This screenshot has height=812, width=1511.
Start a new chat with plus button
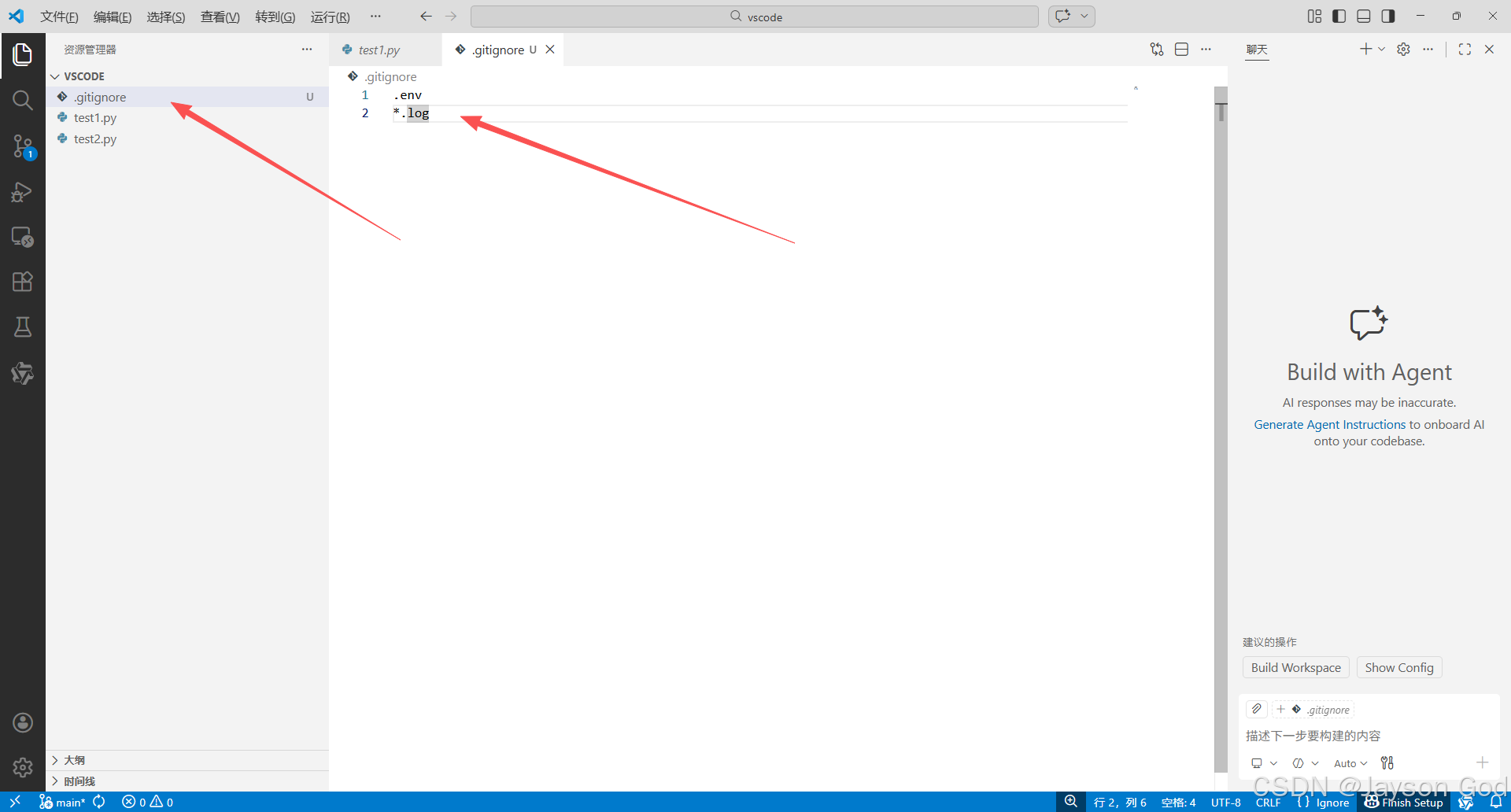[x=1365, y=50]
